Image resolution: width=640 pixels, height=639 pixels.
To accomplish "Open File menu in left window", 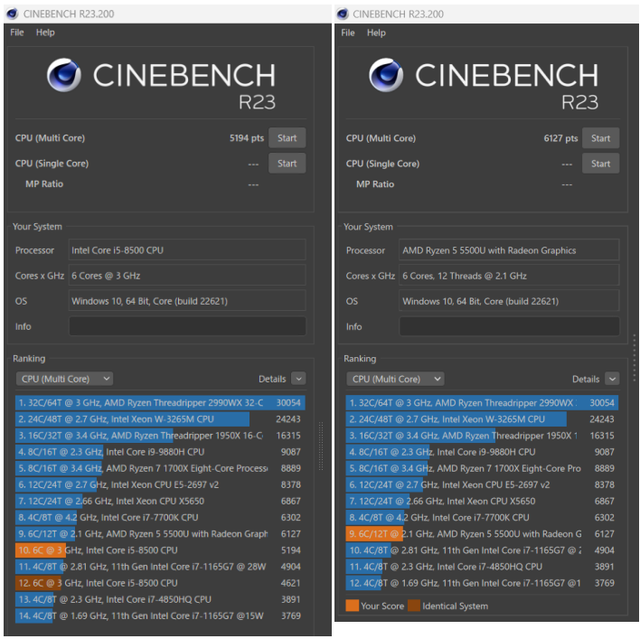I will (x=17, y=32).
